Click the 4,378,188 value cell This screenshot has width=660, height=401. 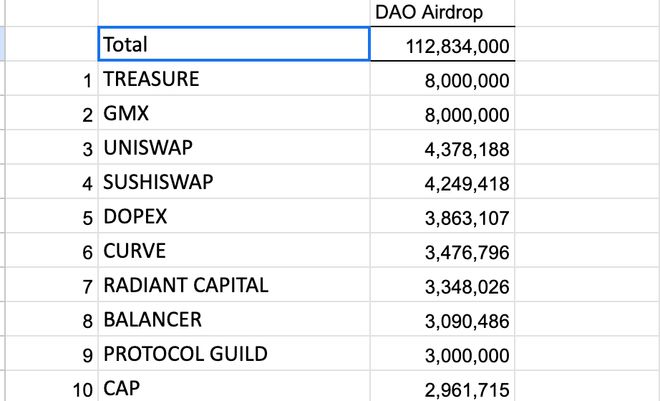[444, 149]
